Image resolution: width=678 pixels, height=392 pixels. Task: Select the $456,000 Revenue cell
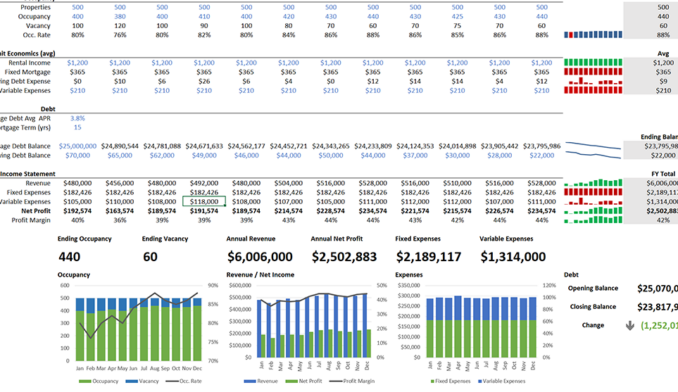(120, 183)
